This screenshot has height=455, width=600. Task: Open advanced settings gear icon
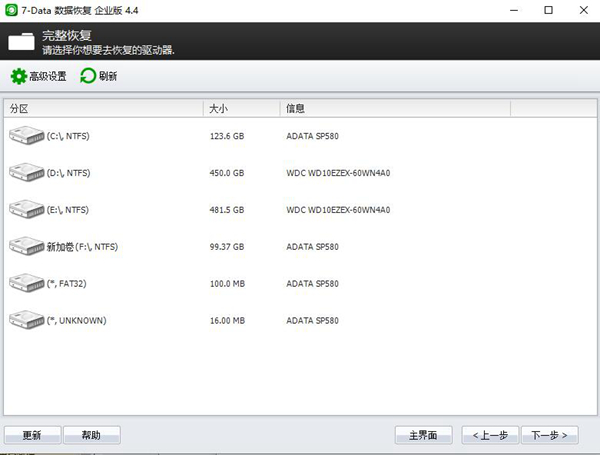pyautogui.click(x=18, y=76)
